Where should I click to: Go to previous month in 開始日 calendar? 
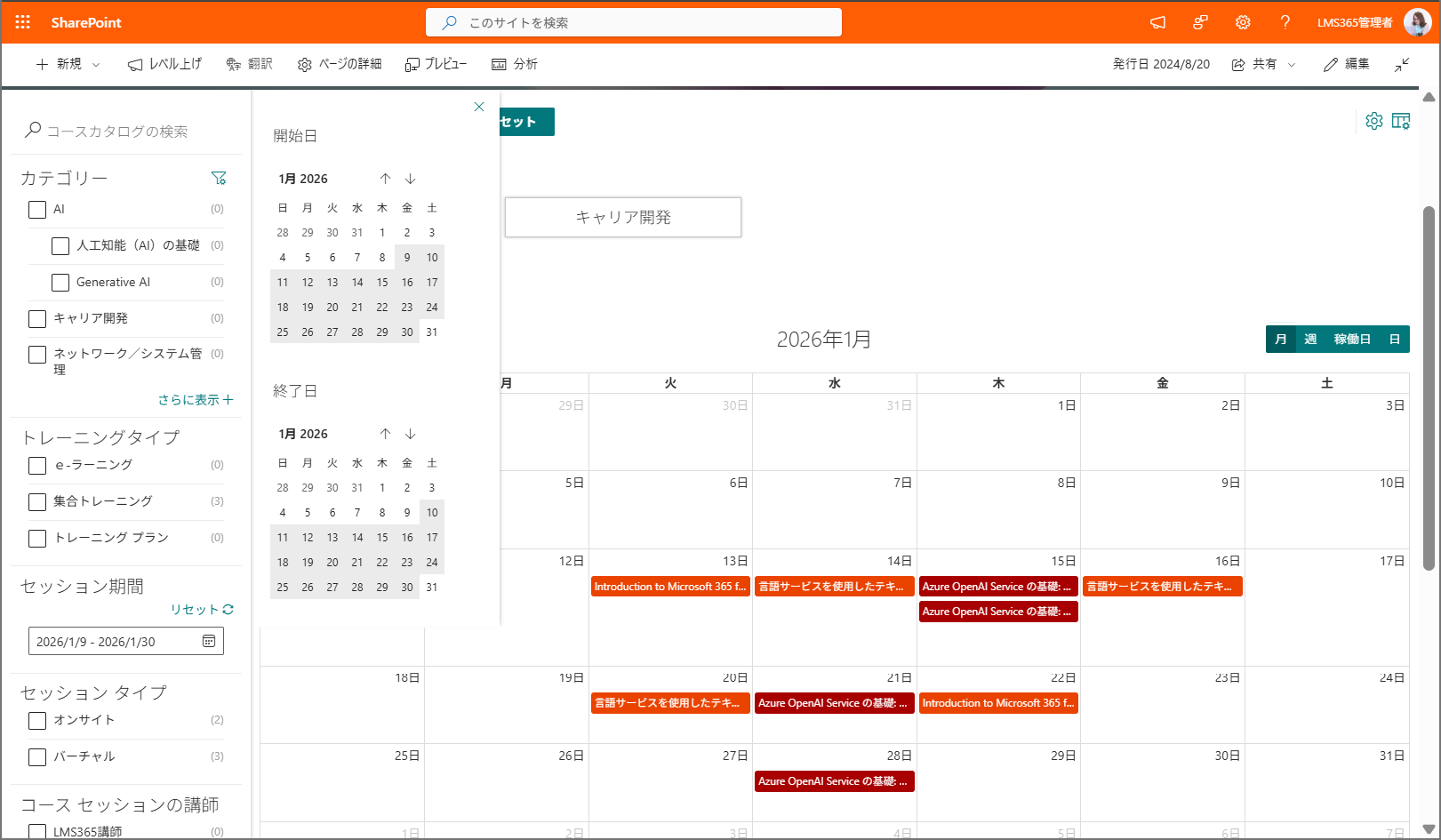tap(385, 179)
